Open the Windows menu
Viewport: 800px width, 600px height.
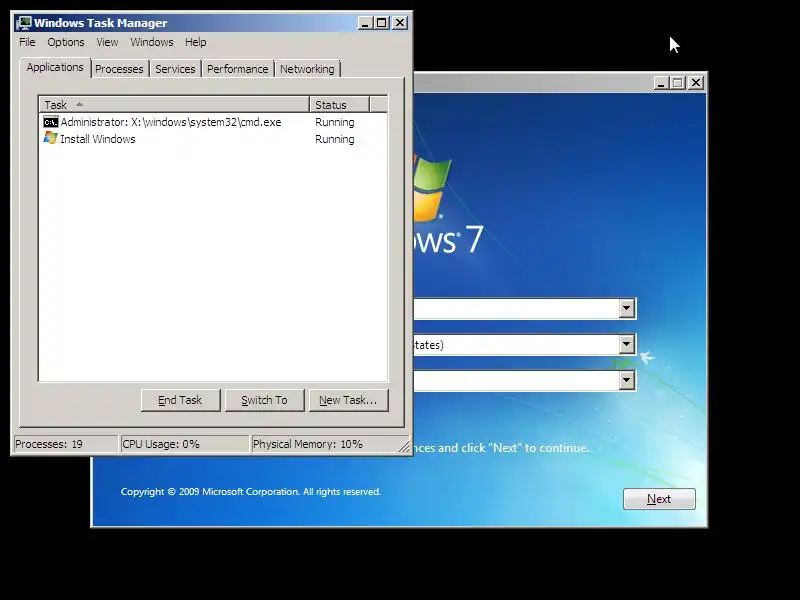pos(152,42)
